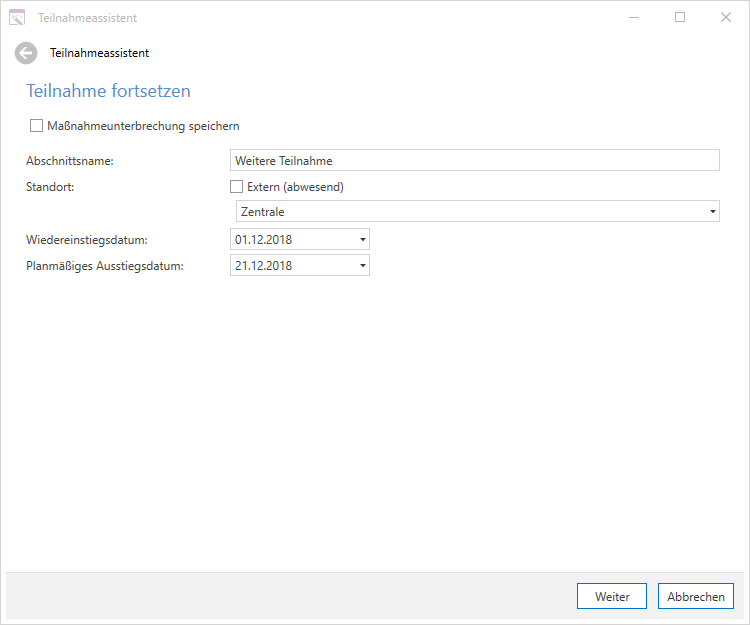Expand the Planmäßiges Ausstiegsdatum date picker arrow
Viewport: 750px width, 625px height.
(362, 266)
